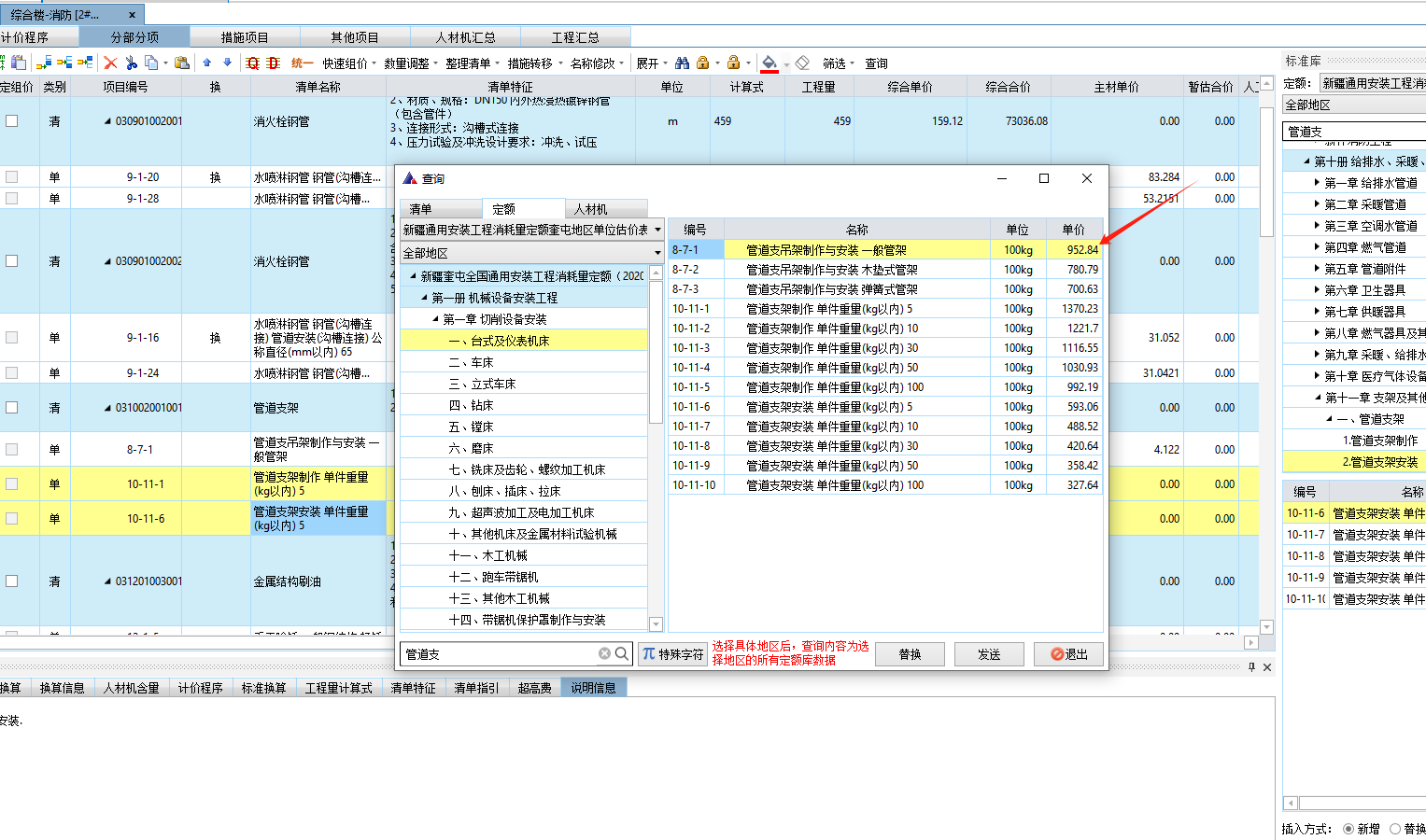This screenshot has height=840, width=1426.
Task: Click the copy pages icon
Action: click(x=151, y=63)
